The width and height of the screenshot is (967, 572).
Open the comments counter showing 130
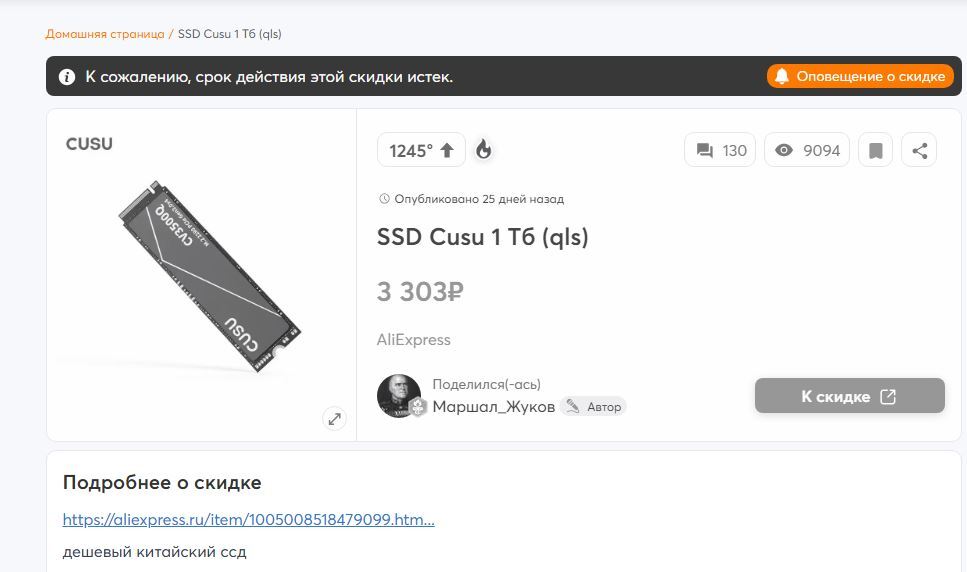pos(720,150)
